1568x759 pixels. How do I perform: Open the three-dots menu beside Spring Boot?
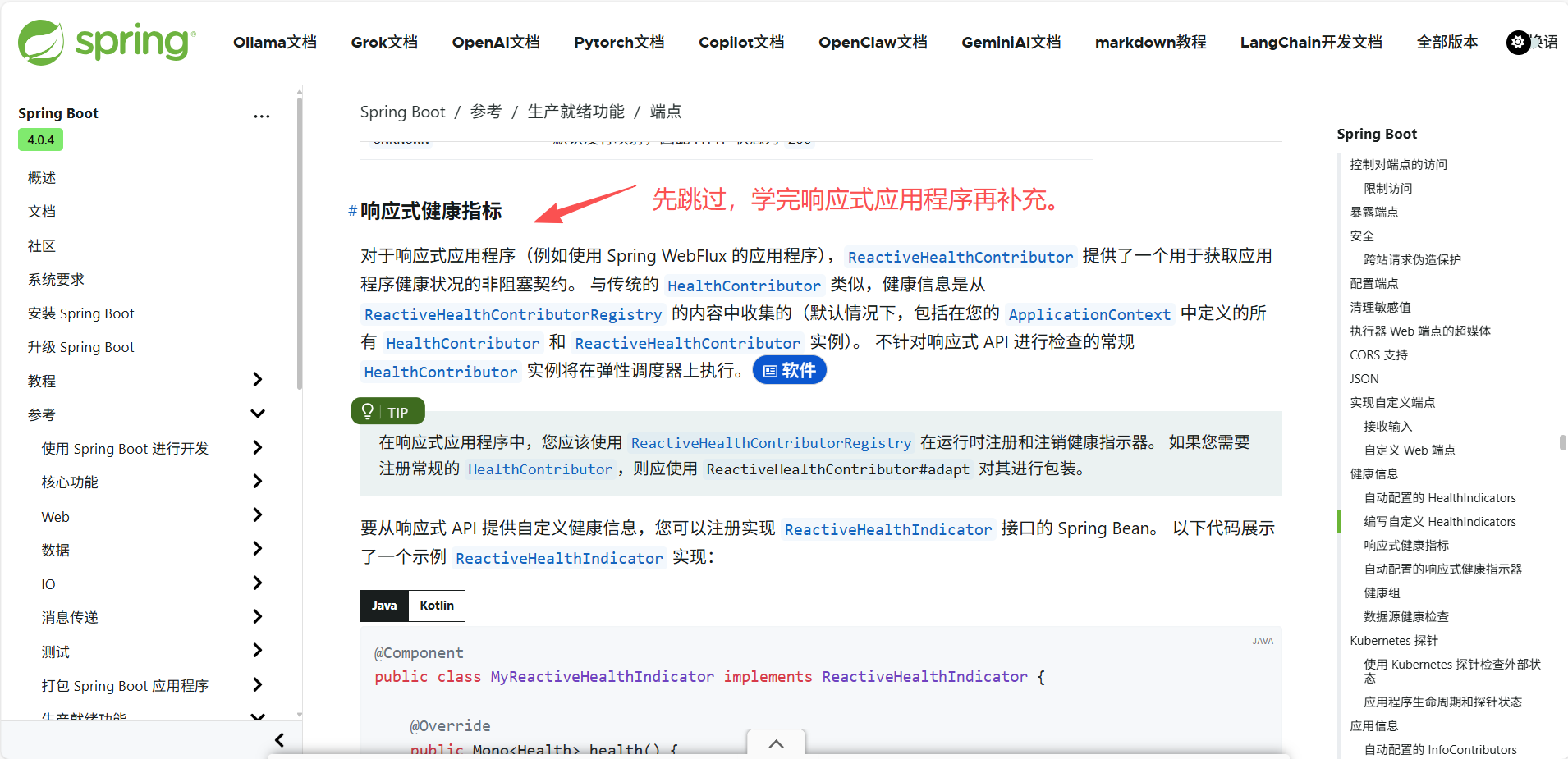coord(261,116)
